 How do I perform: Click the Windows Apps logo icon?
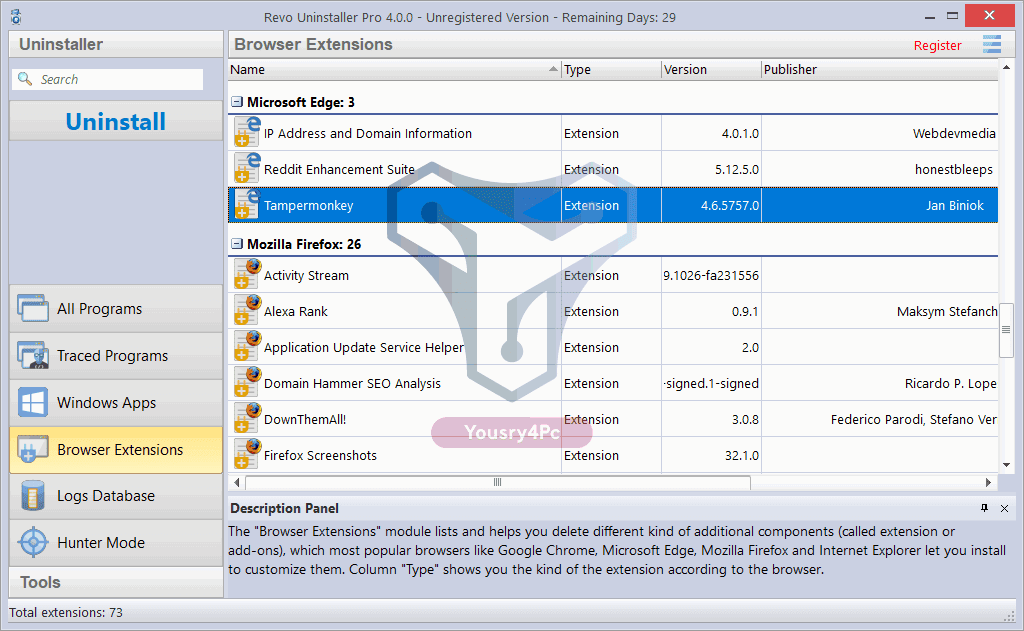33,402
